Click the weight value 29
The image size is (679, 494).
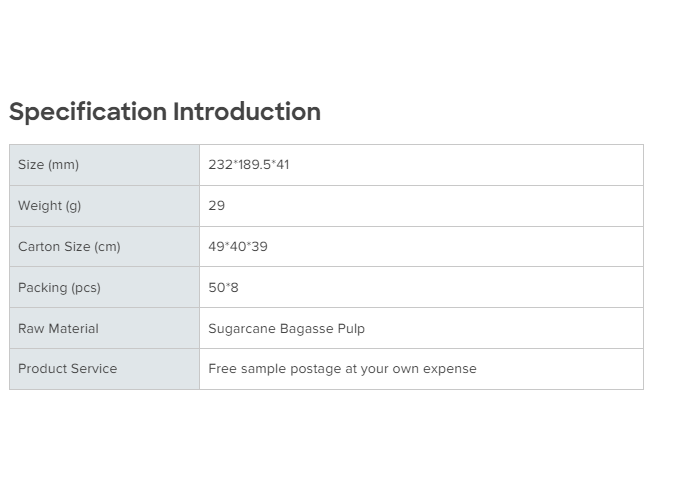point(217,206)
